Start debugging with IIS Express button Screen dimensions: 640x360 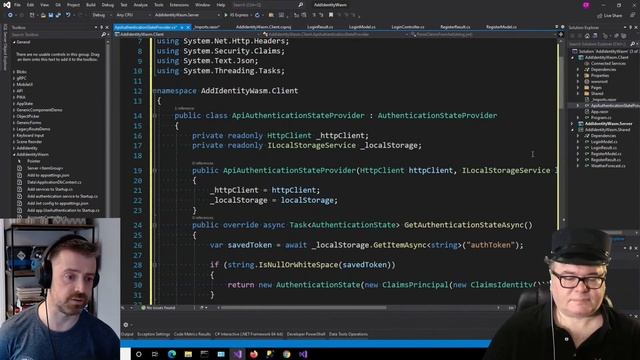pyautogui.click(x=236, y=15)
